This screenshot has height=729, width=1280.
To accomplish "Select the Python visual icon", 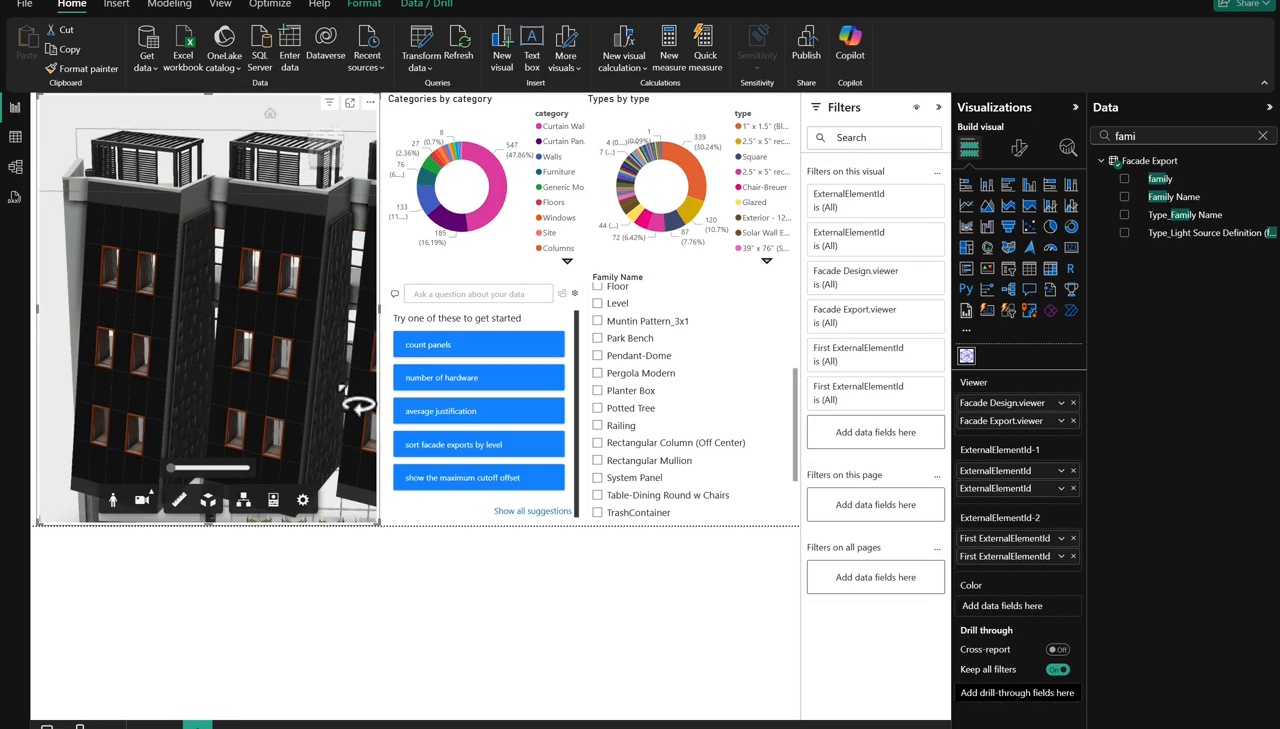I will [x=966, y=289].
